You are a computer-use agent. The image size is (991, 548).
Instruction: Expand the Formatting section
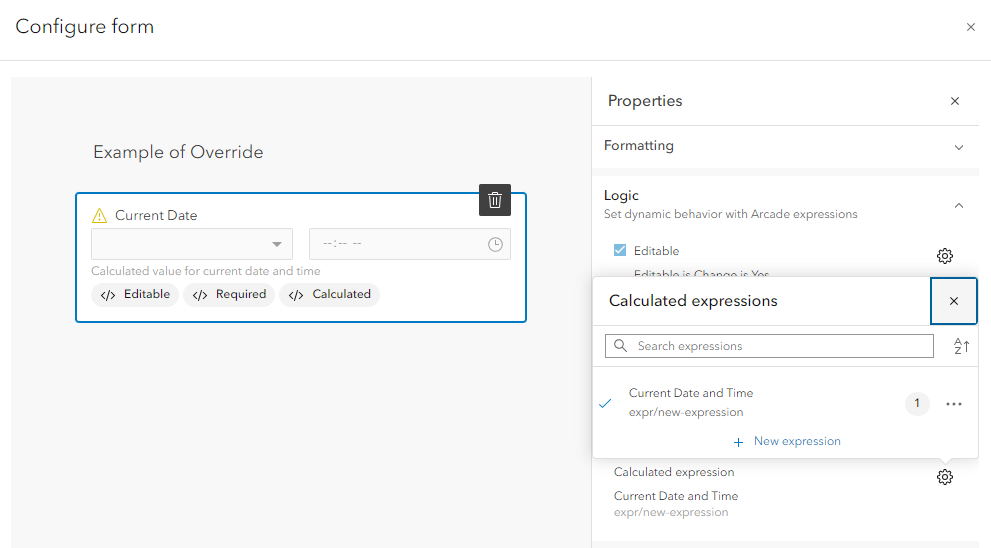click(958, 147)
